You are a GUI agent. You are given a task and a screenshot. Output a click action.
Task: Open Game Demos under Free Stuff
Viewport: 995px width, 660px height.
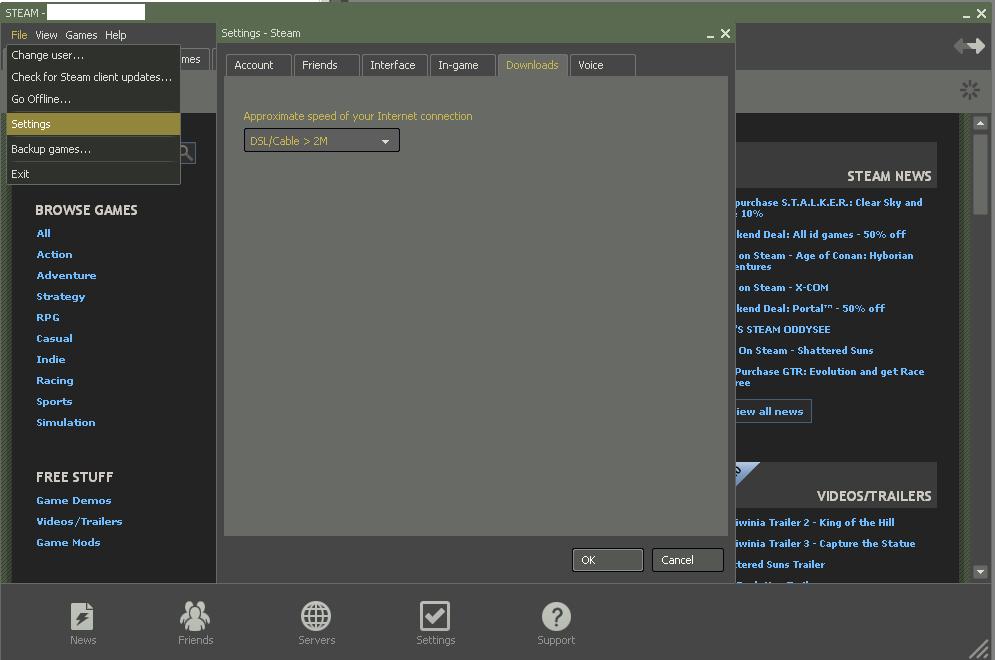tap(74, 500)
